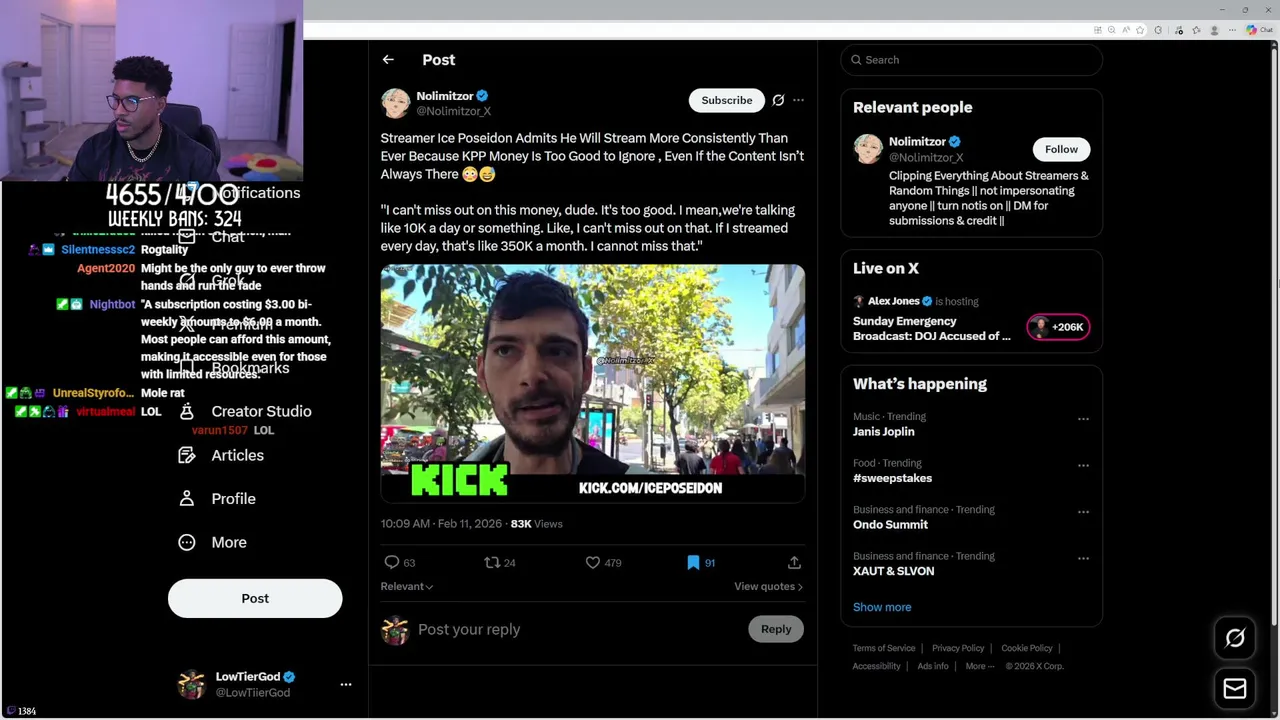
Task: Share the post via share icon
Action: (x=794, y=563)
